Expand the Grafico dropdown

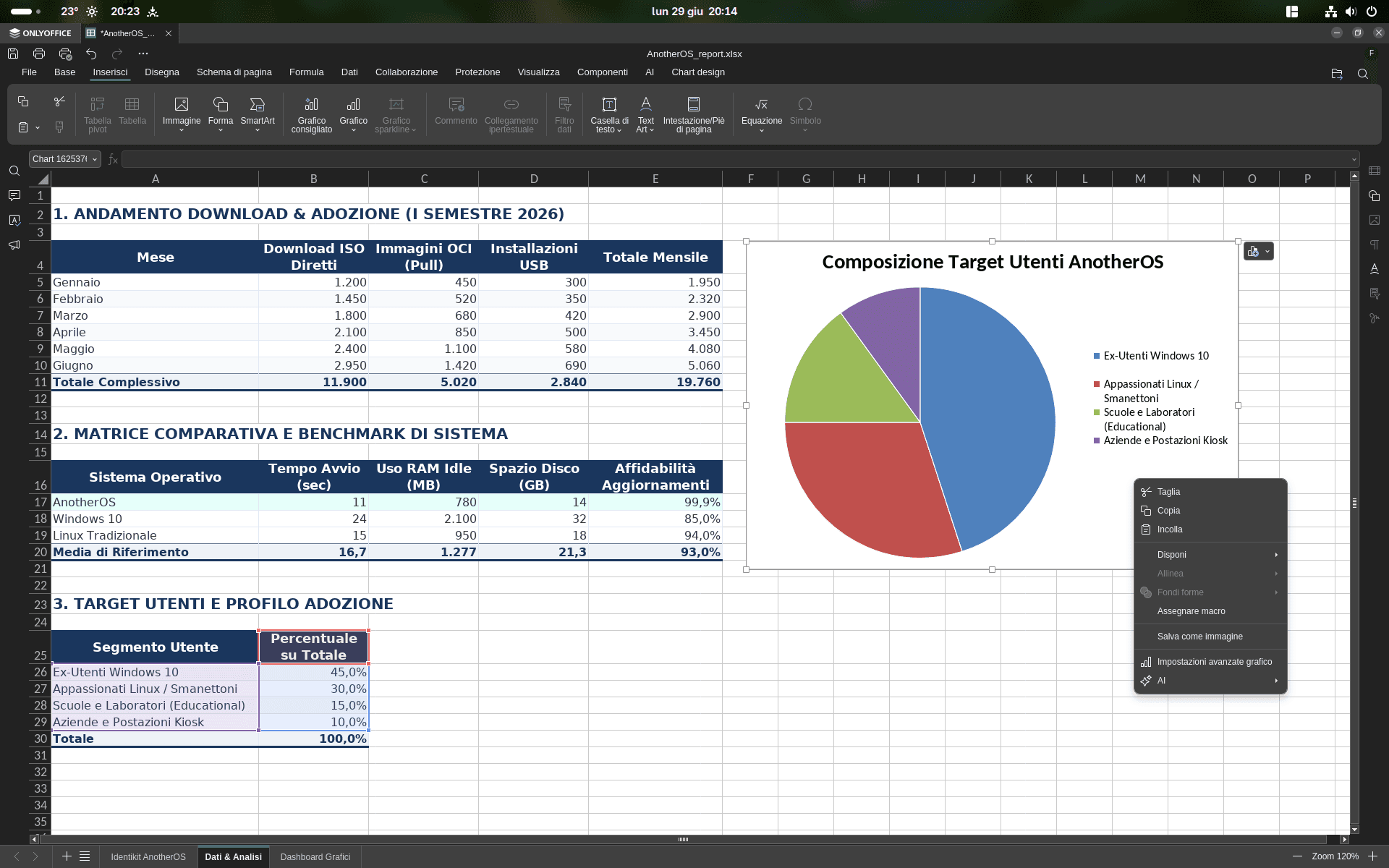coord(354,130)
